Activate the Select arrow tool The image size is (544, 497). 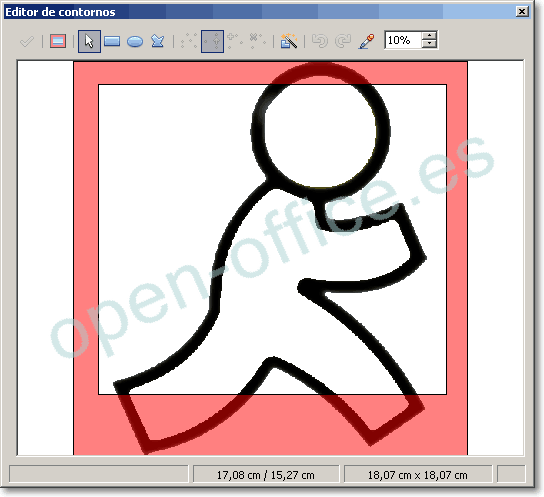[x=89, y=41]
